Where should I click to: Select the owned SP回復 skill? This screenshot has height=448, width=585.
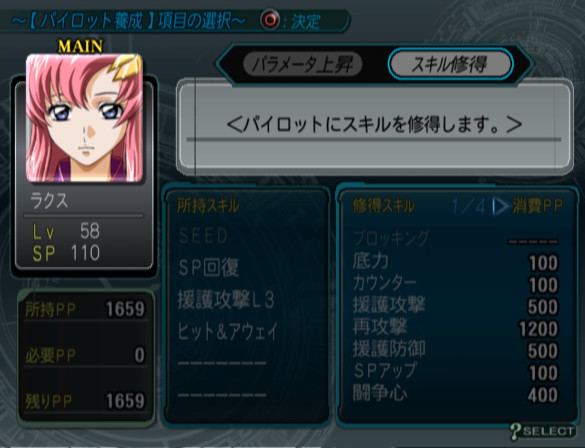[208, 267]
